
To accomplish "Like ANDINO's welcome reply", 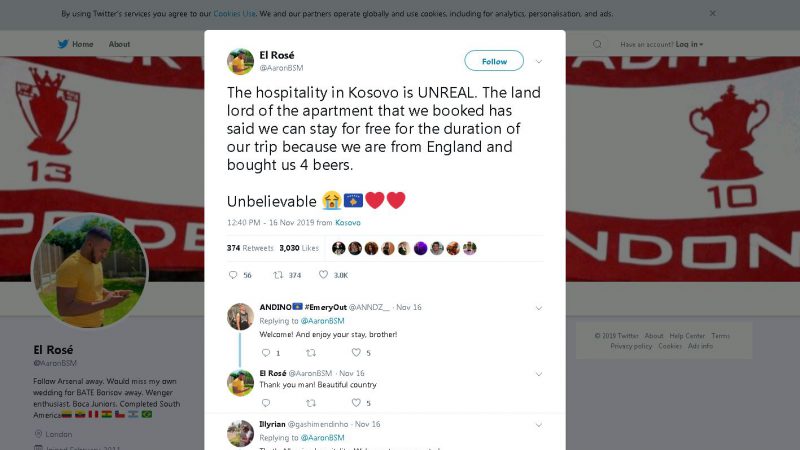I will pos(356,353).
